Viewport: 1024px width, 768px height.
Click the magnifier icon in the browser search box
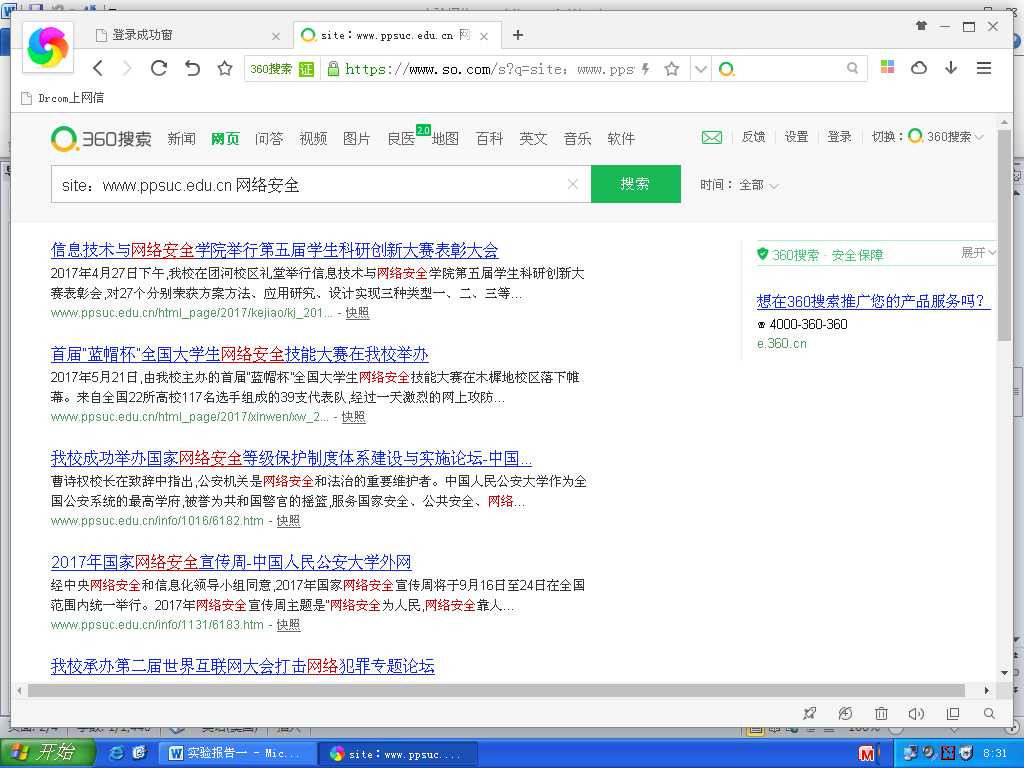[x=852, y=68]
